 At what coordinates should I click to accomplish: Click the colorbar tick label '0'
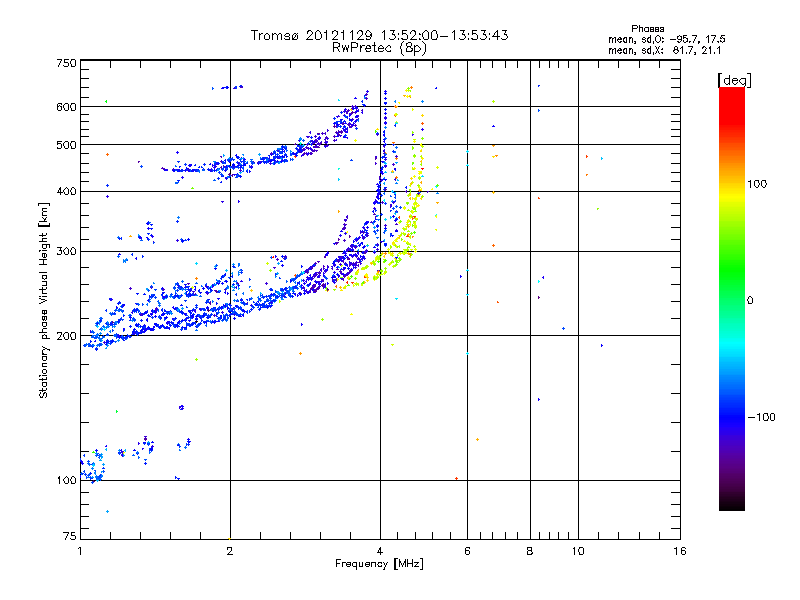(750, 300)
